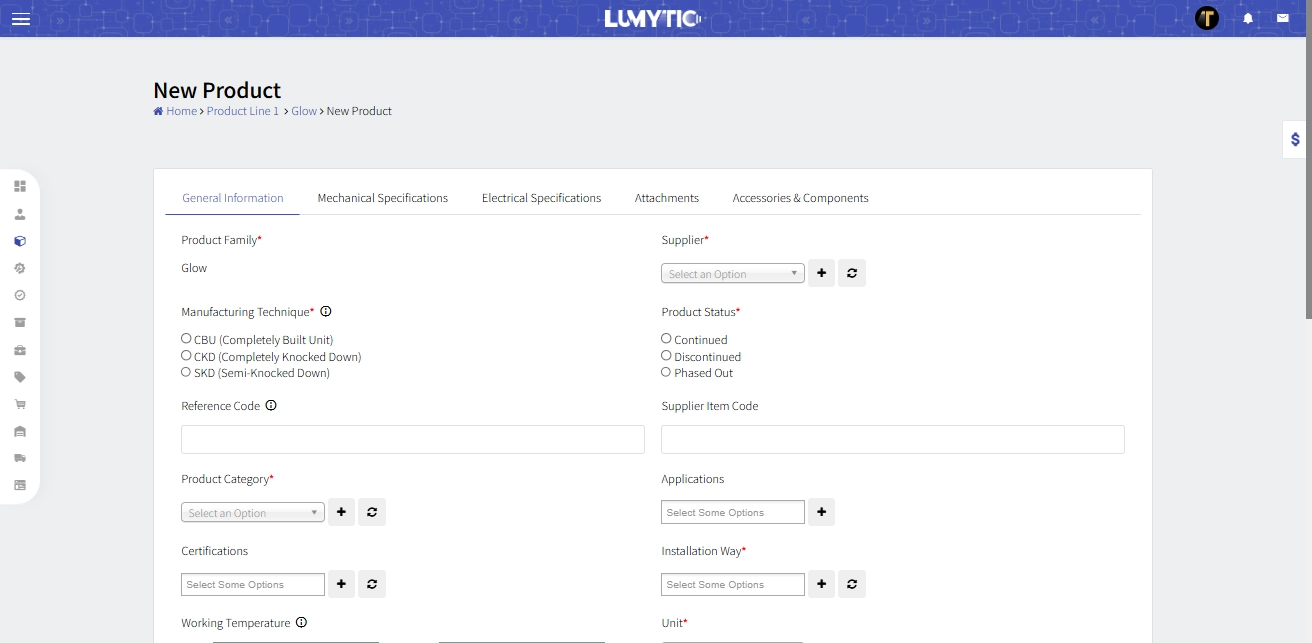The width and height of the screenshot is (1312, 643).
Task: Open the hamburger menu in the header
Action: tap(20, 19)
